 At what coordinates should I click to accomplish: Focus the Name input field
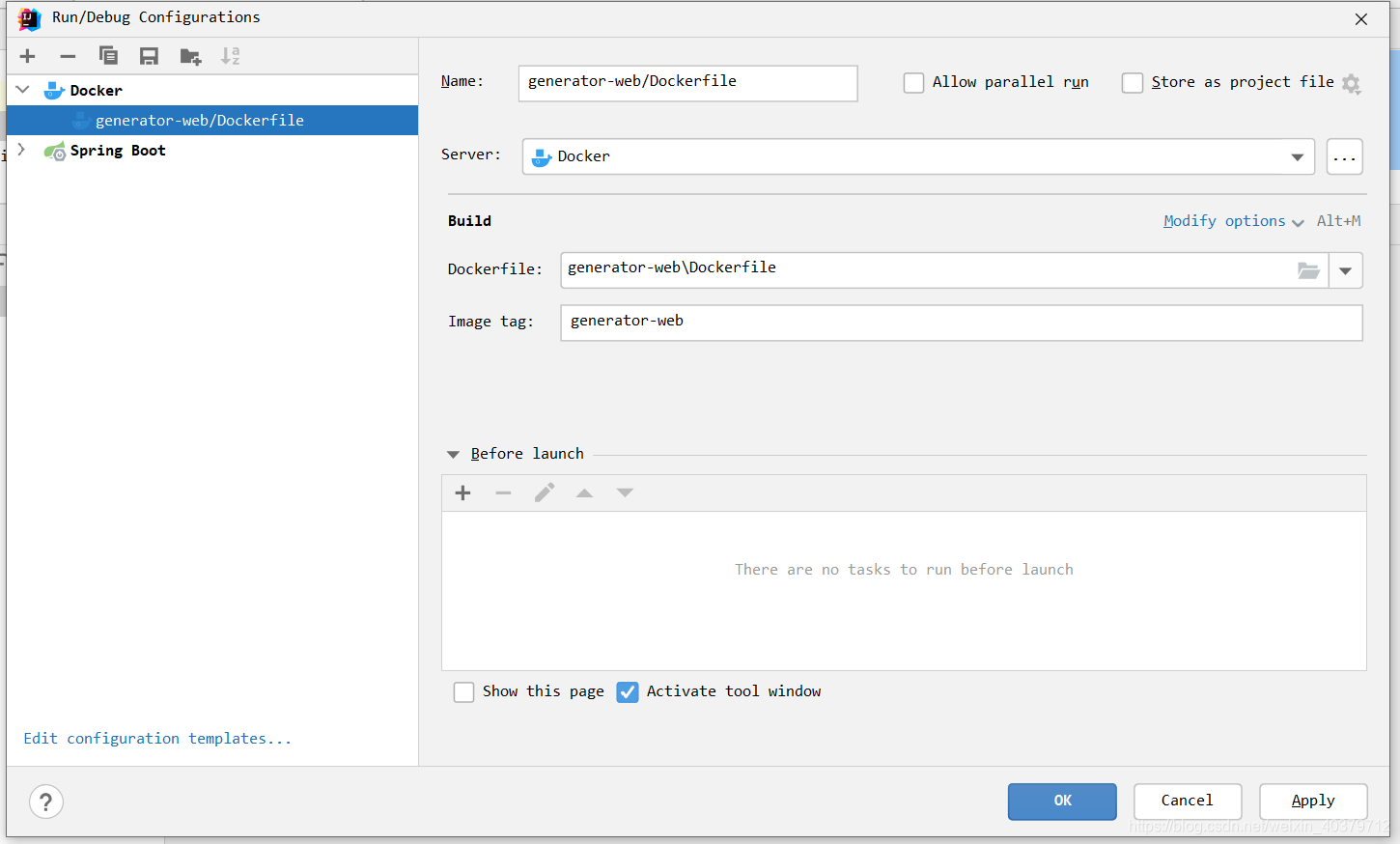click(687, 83)
